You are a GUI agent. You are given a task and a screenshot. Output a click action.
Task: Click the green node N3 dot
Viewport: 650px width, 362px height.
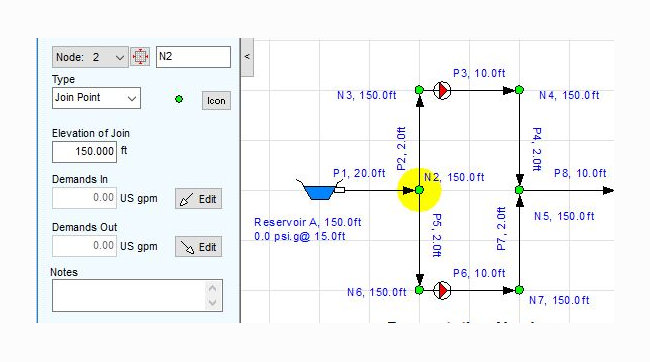419,90
